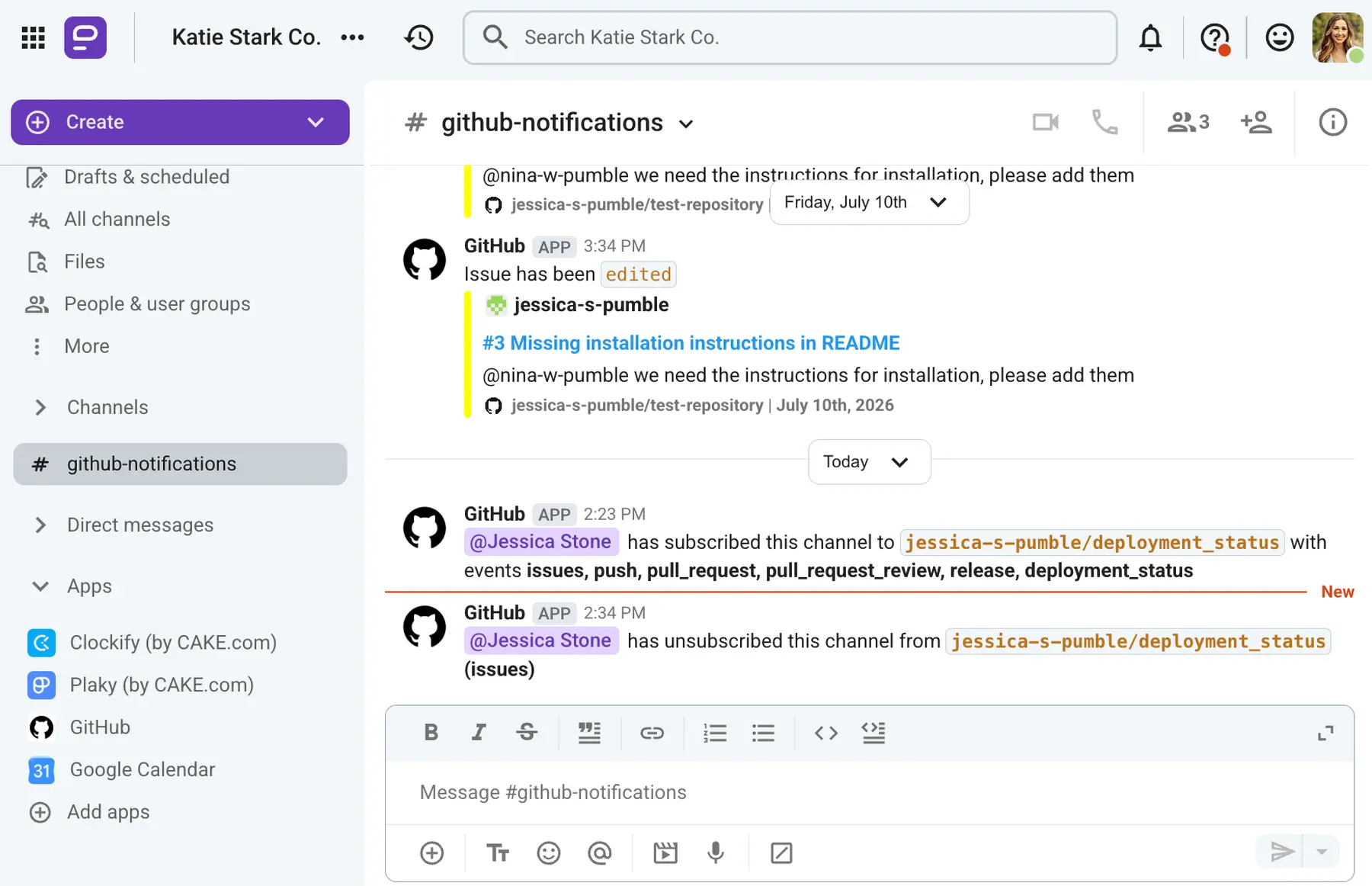
Task: Open Friday, July 10th date dropdown
Action: tap(869, 203)
